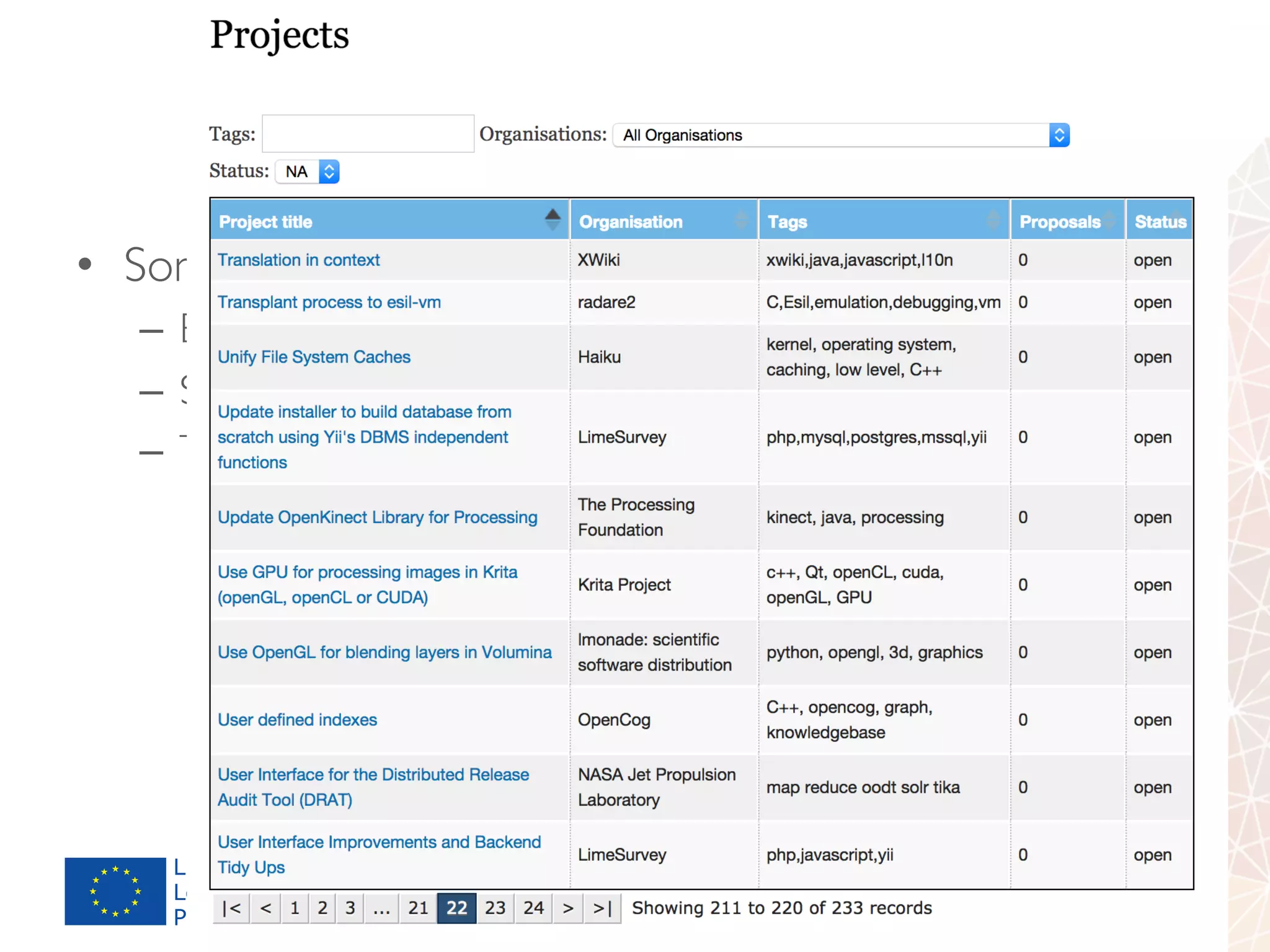Go to page 1
Screen dimensions: 1270x952
295,908
